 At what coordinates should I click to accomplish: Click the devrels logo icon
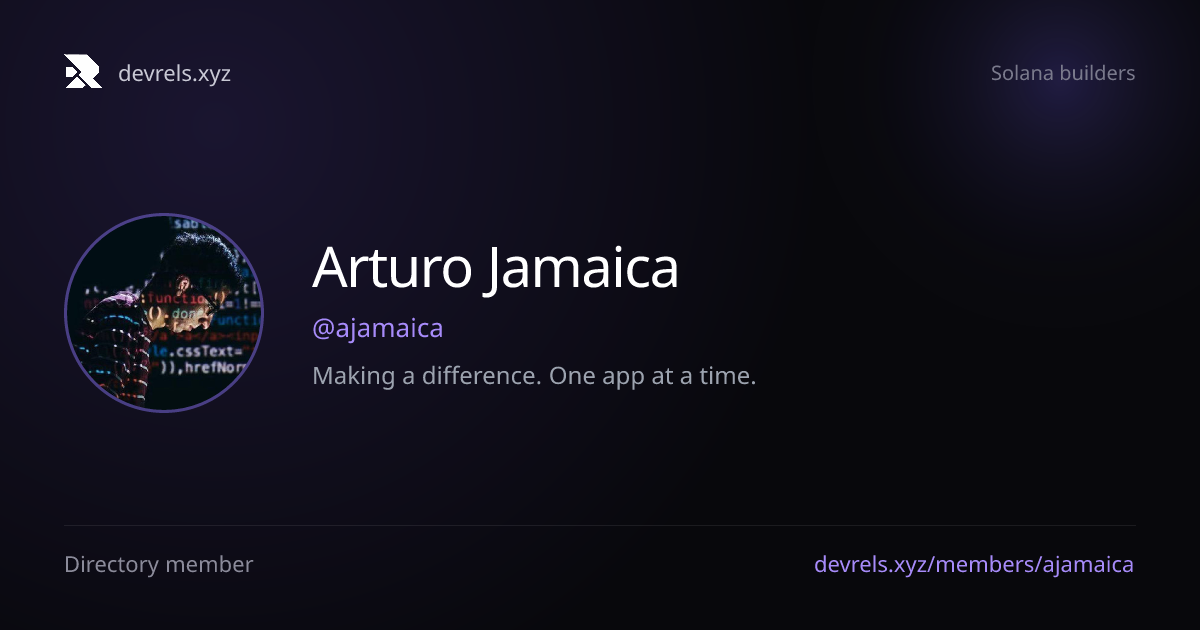pyautogui.click(x=83, y=72)
